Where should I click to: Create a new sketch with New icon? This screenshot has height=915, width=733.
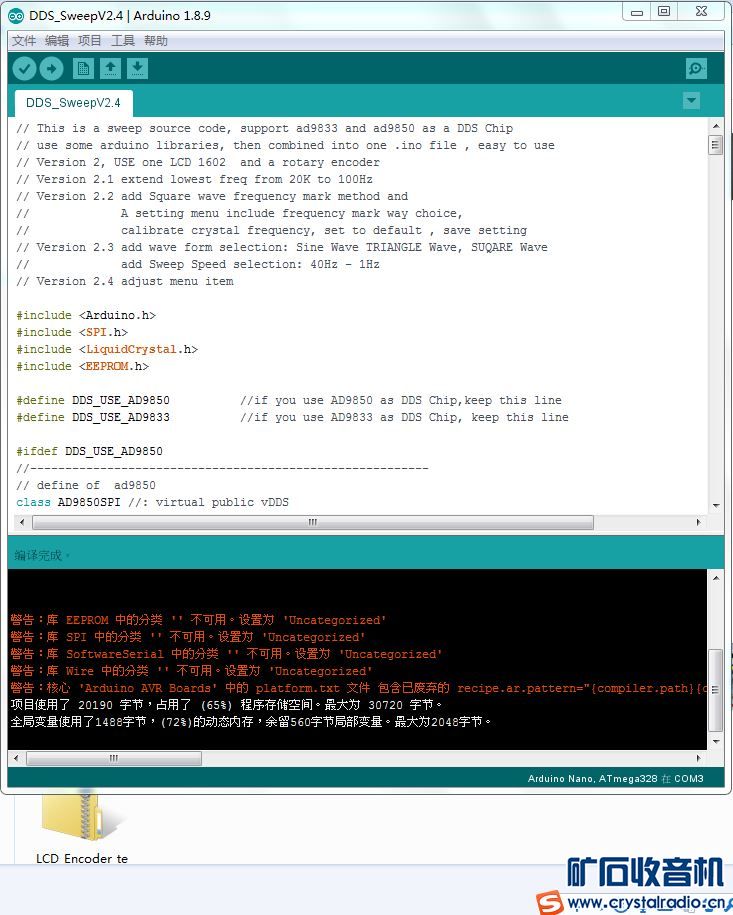pos(83,69)
